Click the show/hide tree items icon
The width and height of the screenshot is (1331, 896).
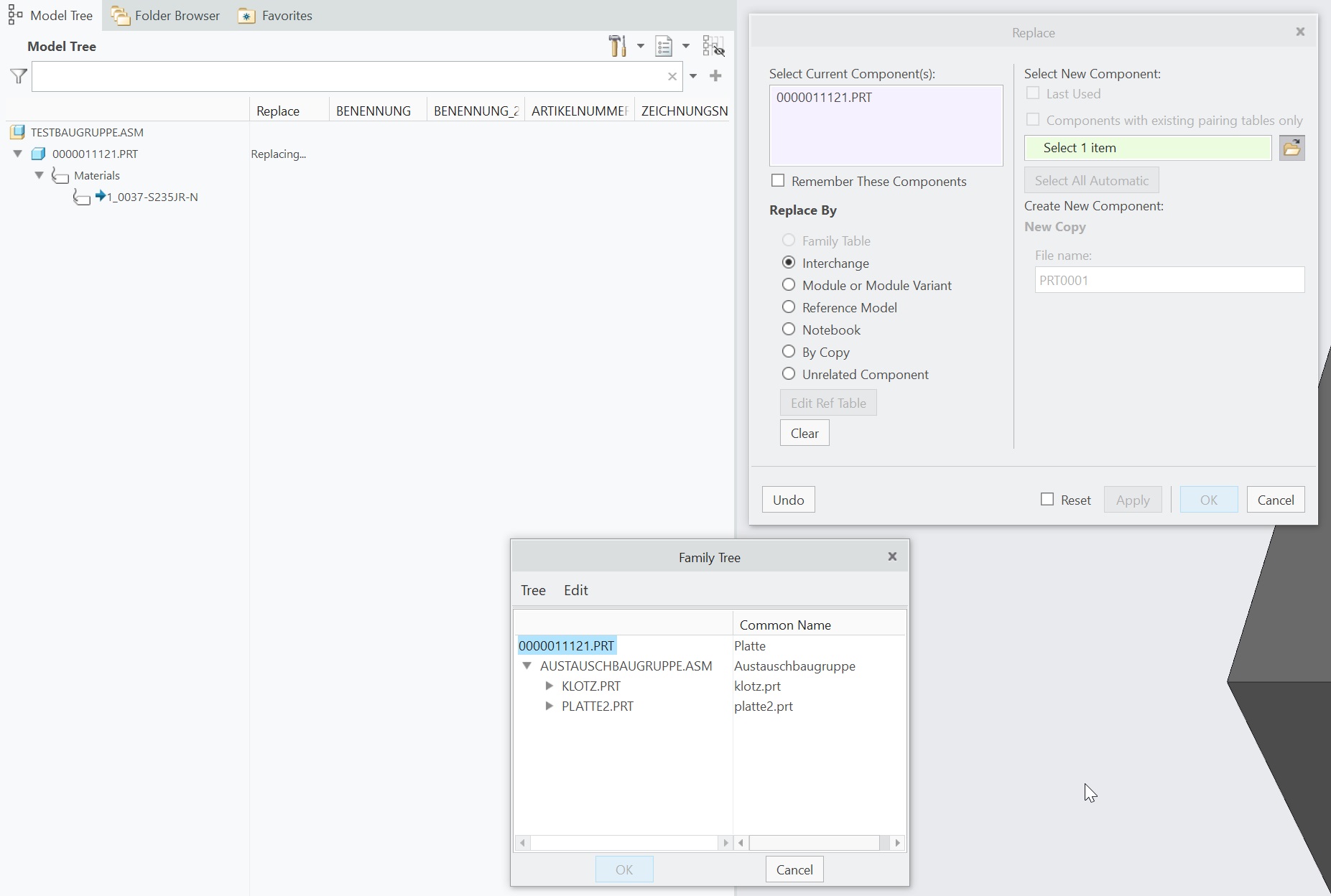tap(713, 46)
